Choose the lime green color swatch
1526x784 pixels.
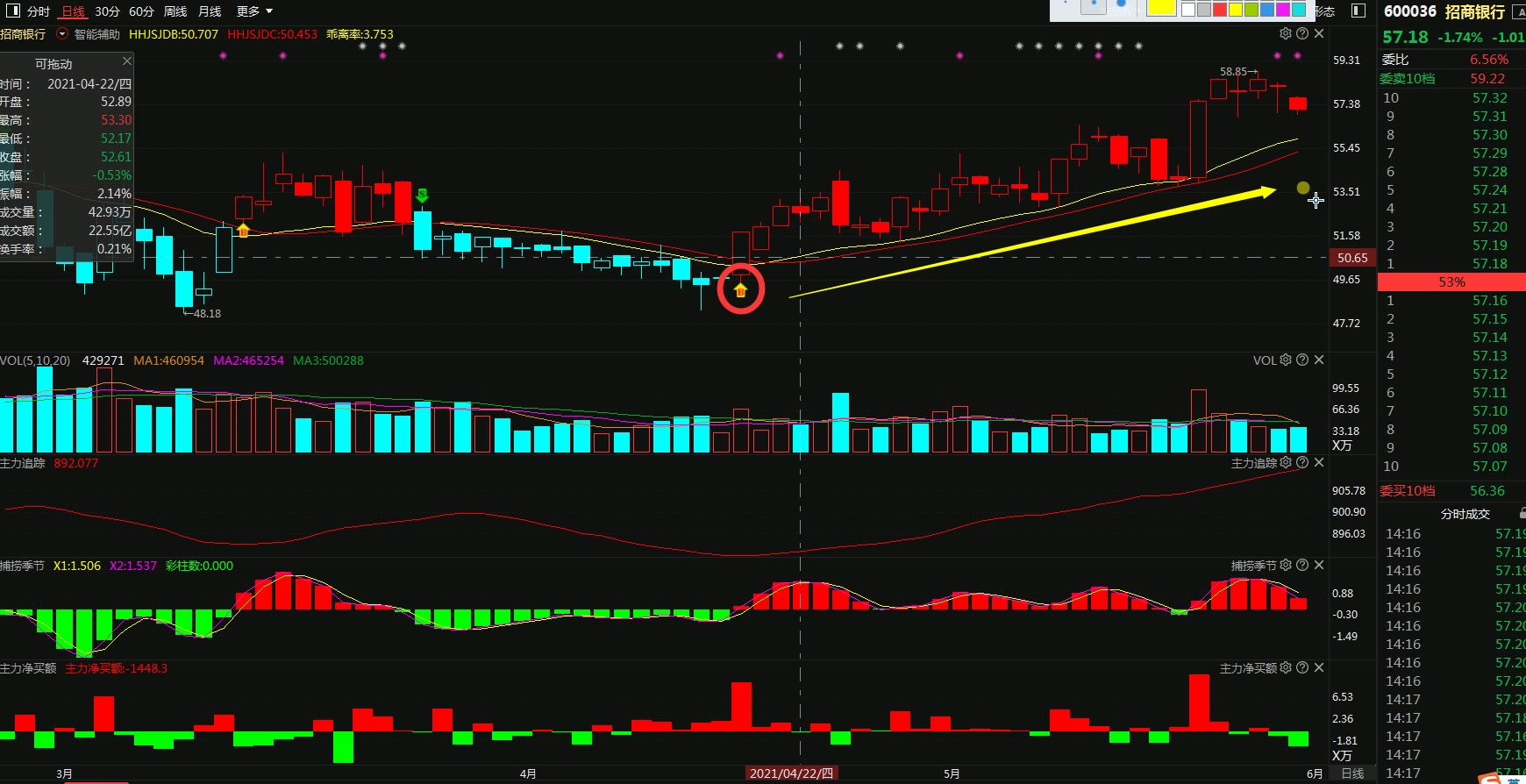coord(1251,10)
